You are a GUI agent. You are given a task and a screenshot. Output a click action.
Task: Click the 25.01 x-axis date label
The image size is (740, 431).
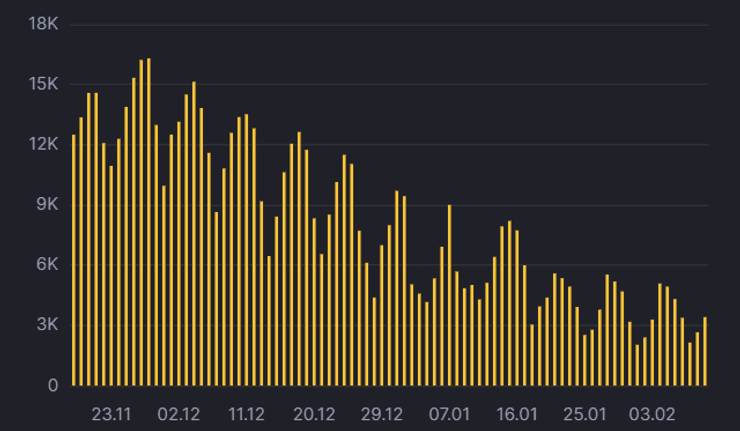585,414
